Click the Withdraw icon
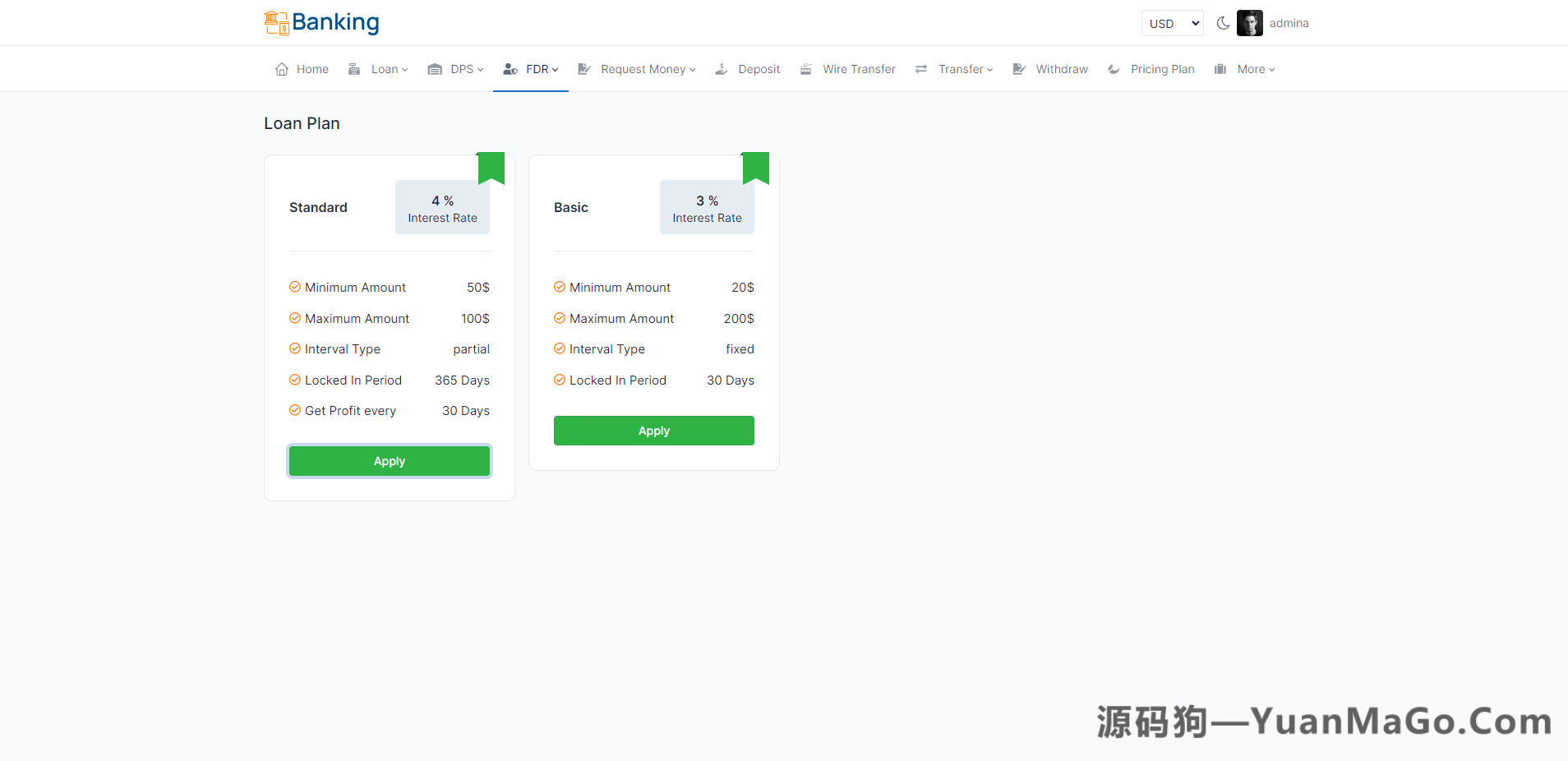The image size is (1568, 761). point(1019,69)
